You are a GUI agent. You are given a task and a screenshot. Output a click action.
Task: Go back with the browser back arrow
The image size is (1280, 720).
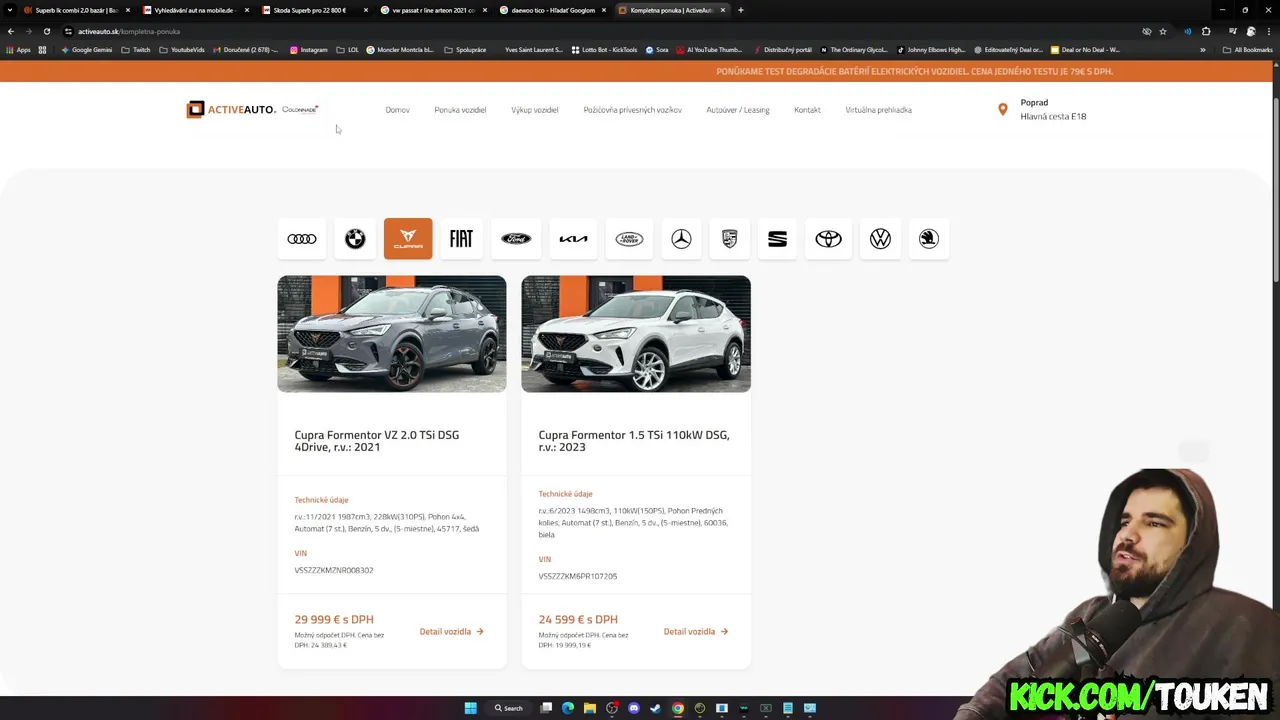pos(11,31)
